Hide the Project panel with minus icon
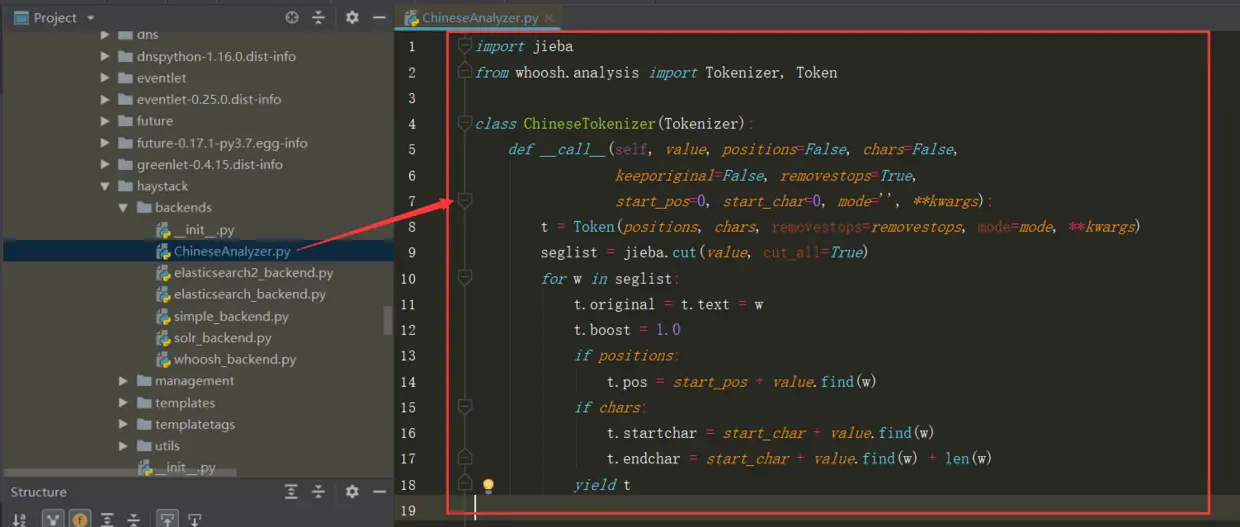The height and width of the screenshot is (527, 1240). [378, 18]
